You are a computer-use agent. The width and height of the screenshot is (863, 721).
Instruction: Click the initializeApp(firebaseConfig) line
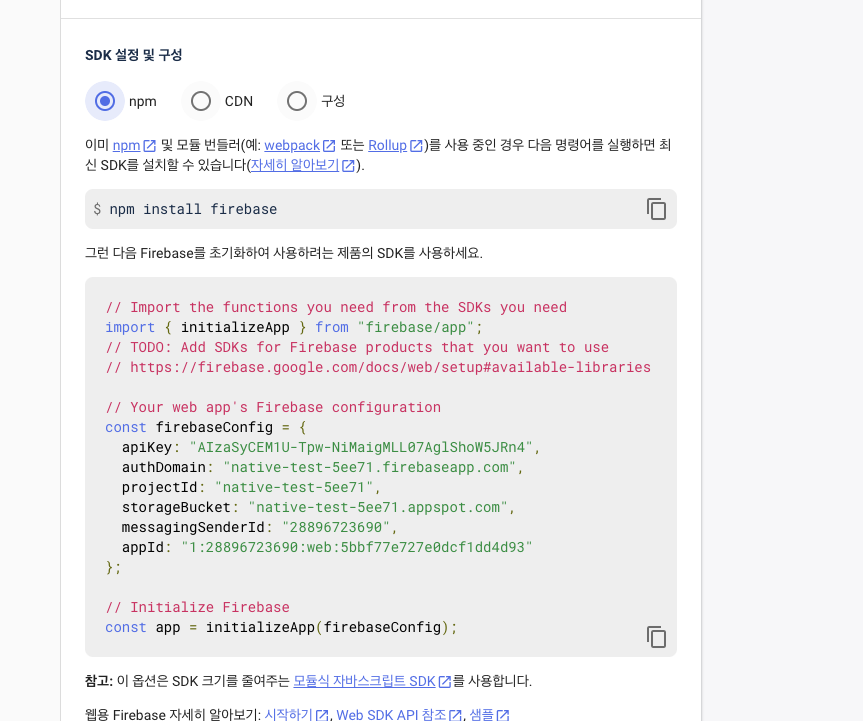(281, 627)
